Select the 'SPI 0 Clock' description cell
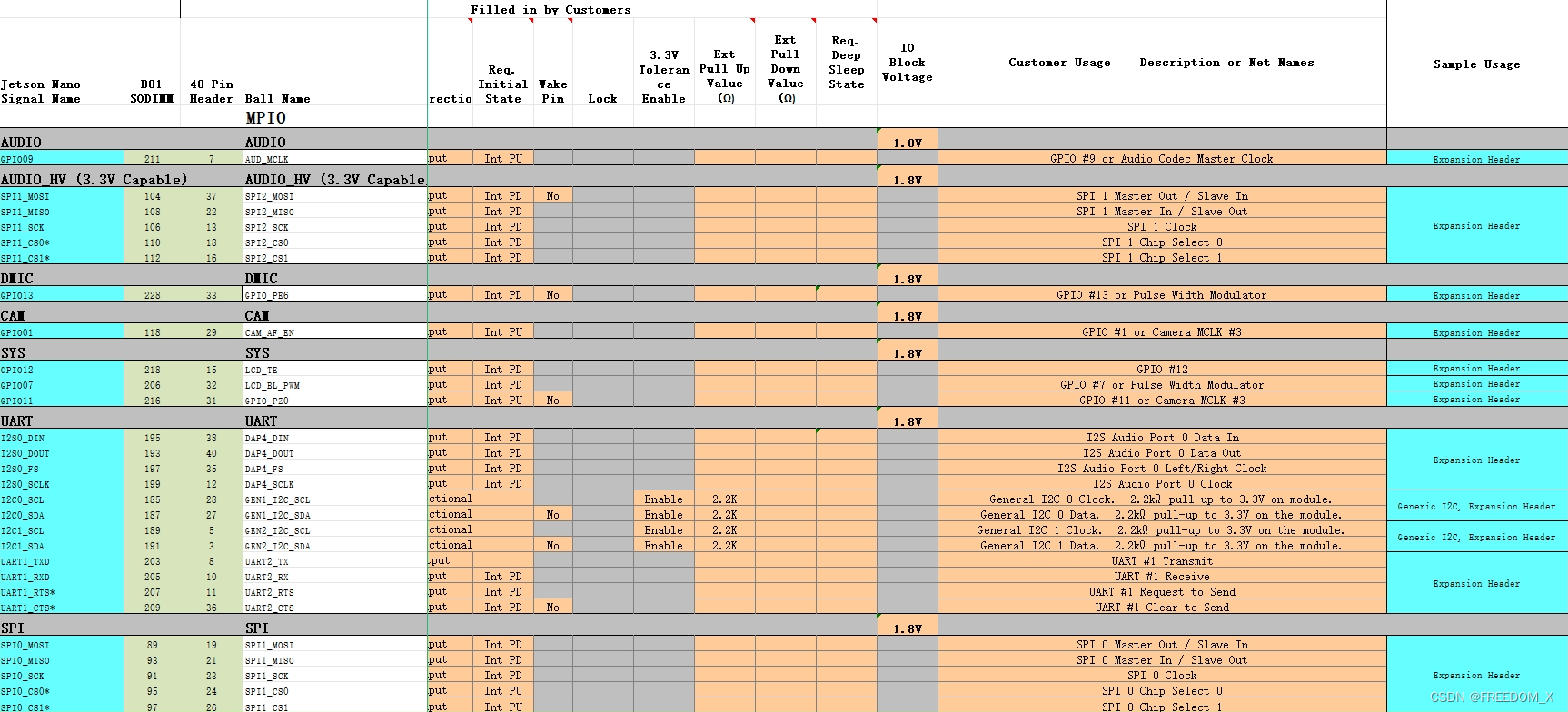The image size is (1568, 712). pos(1162,675)
